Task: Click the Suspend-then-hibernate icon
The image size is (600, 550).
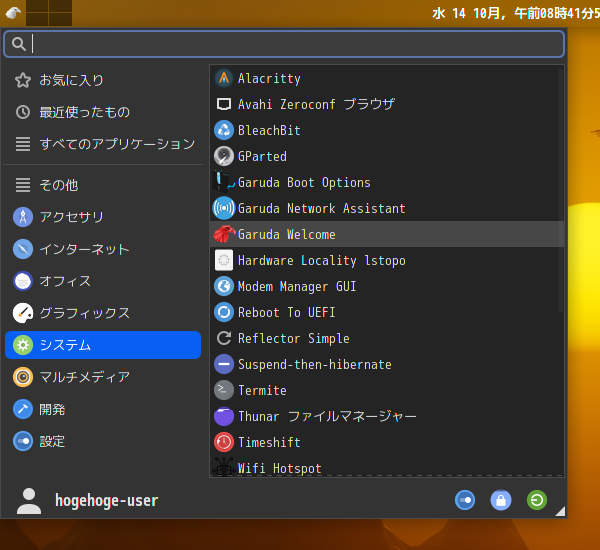Action: (224, 364)
